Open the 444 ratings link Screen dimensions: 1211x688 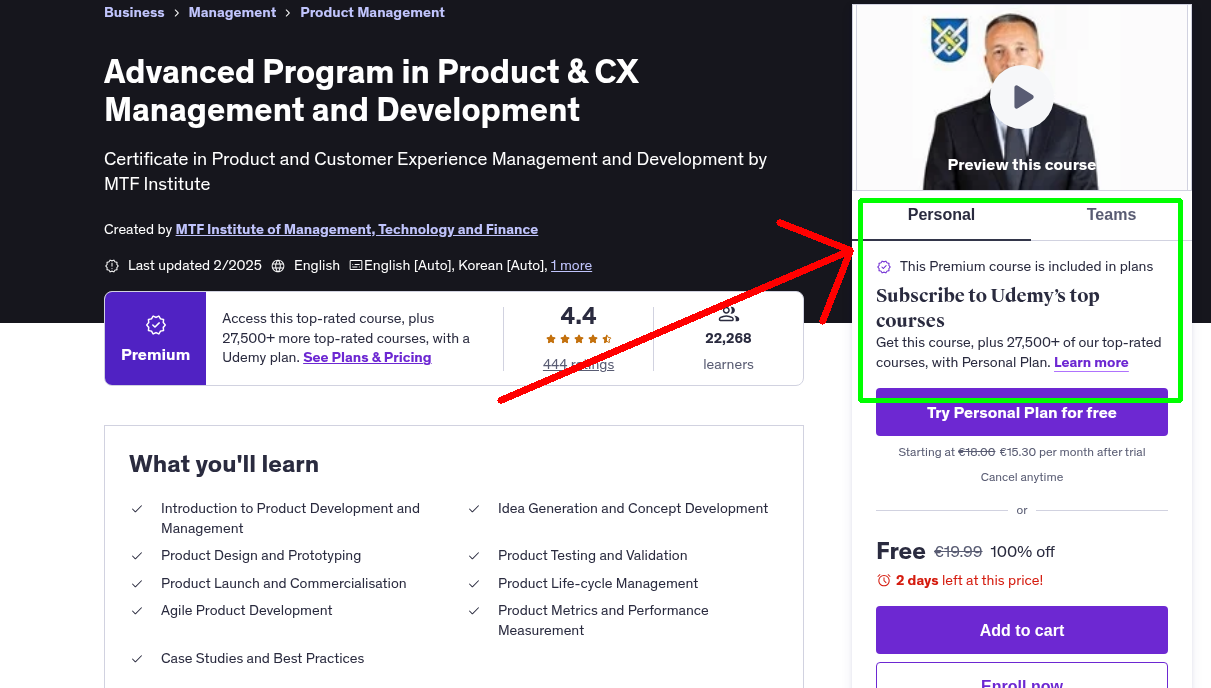pos(578,364)
